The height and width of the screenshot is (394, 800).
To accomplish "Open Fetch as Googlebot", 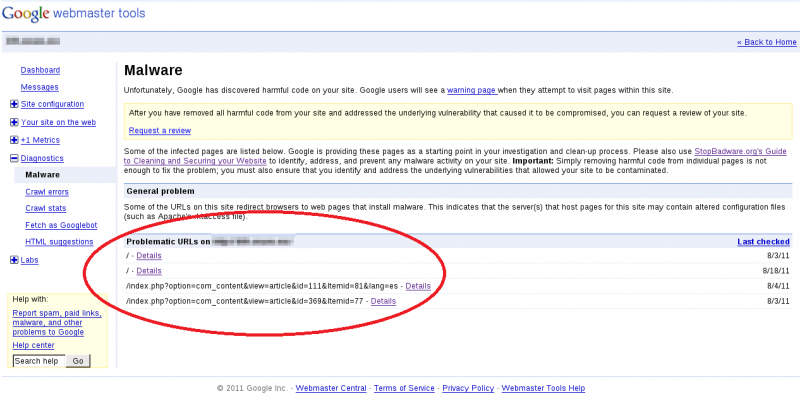I will pyautogui.click(x=61, y=225).
